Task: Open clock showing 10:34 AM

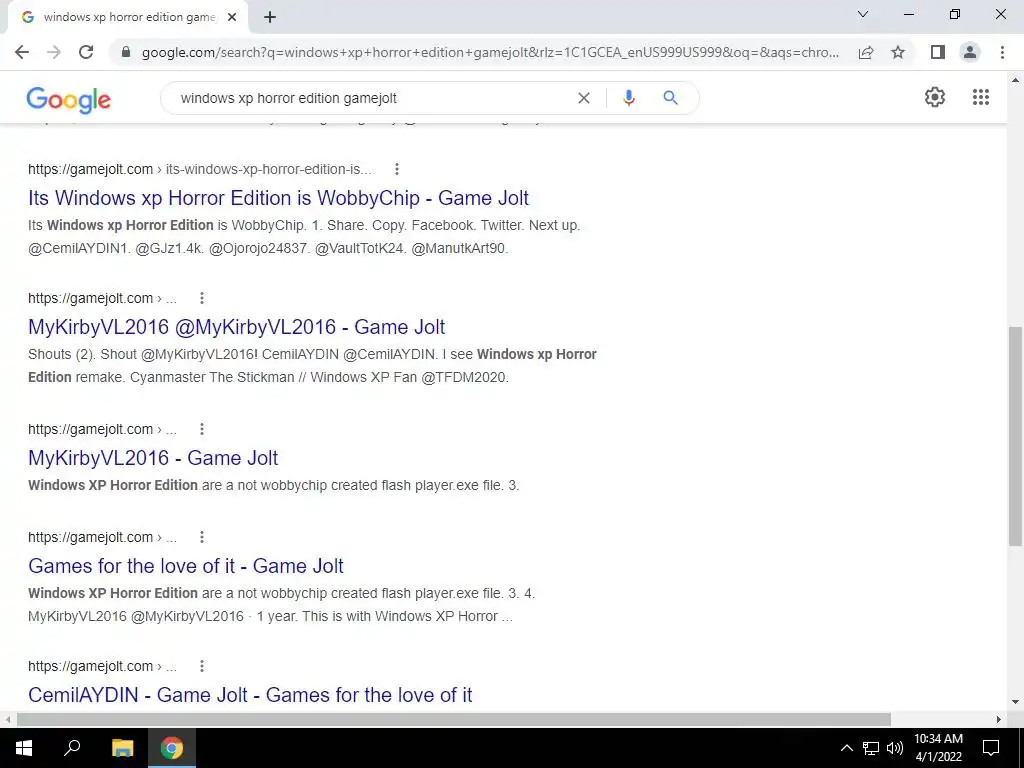Action: tap(938, 748)
